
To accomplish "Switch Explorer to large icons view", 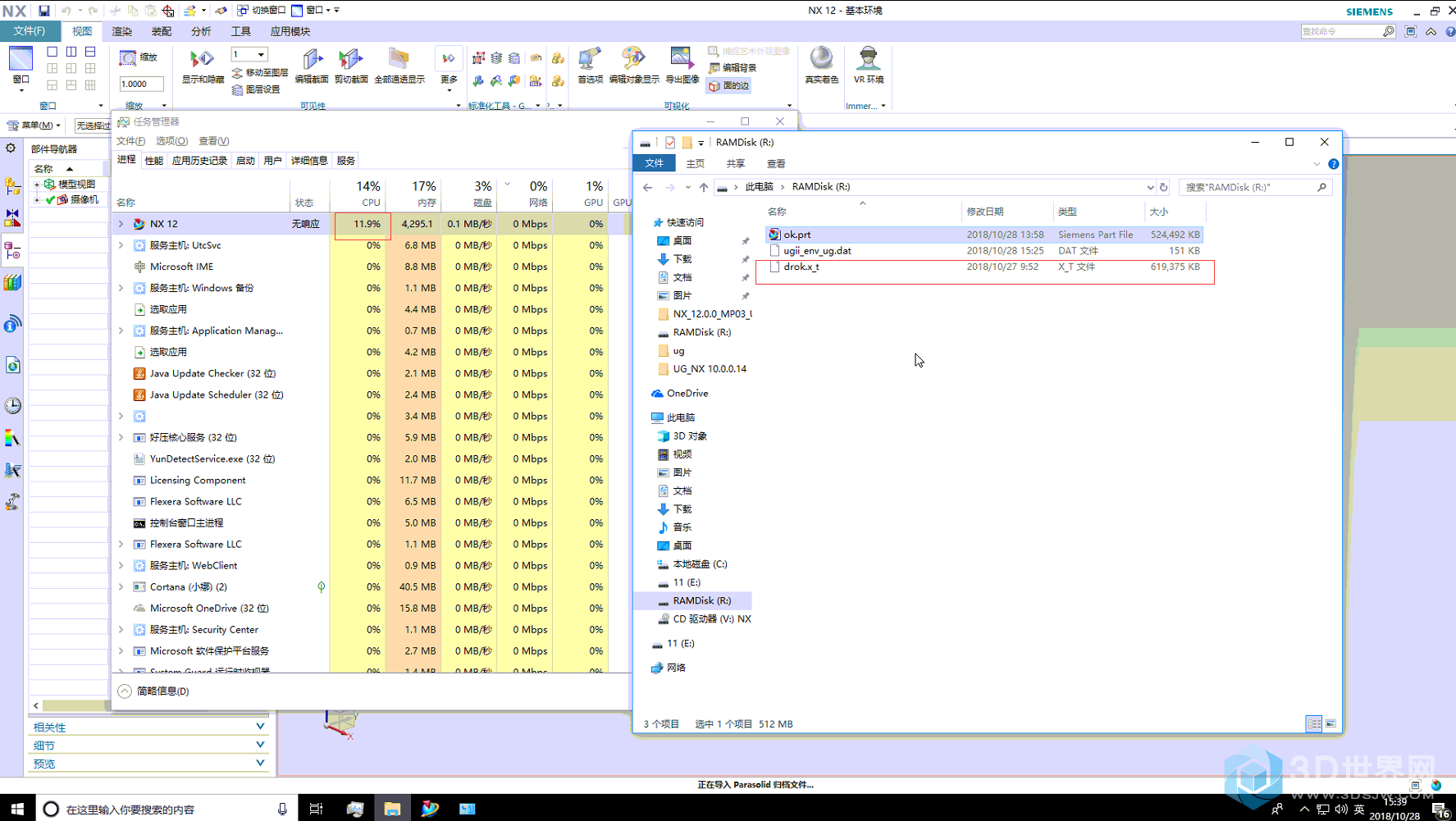I will [x=1330, y=723].
